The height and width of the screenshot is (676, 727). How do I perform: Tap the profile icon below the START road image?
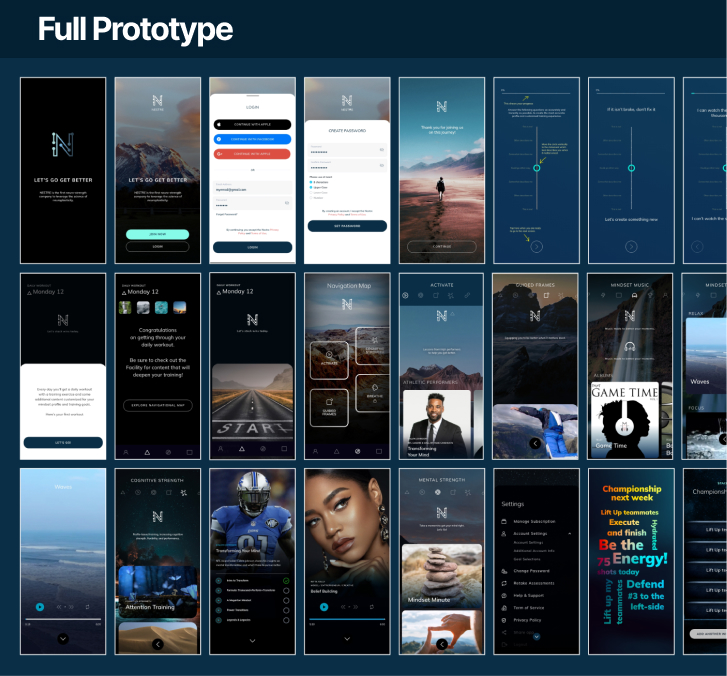[221, 449]
